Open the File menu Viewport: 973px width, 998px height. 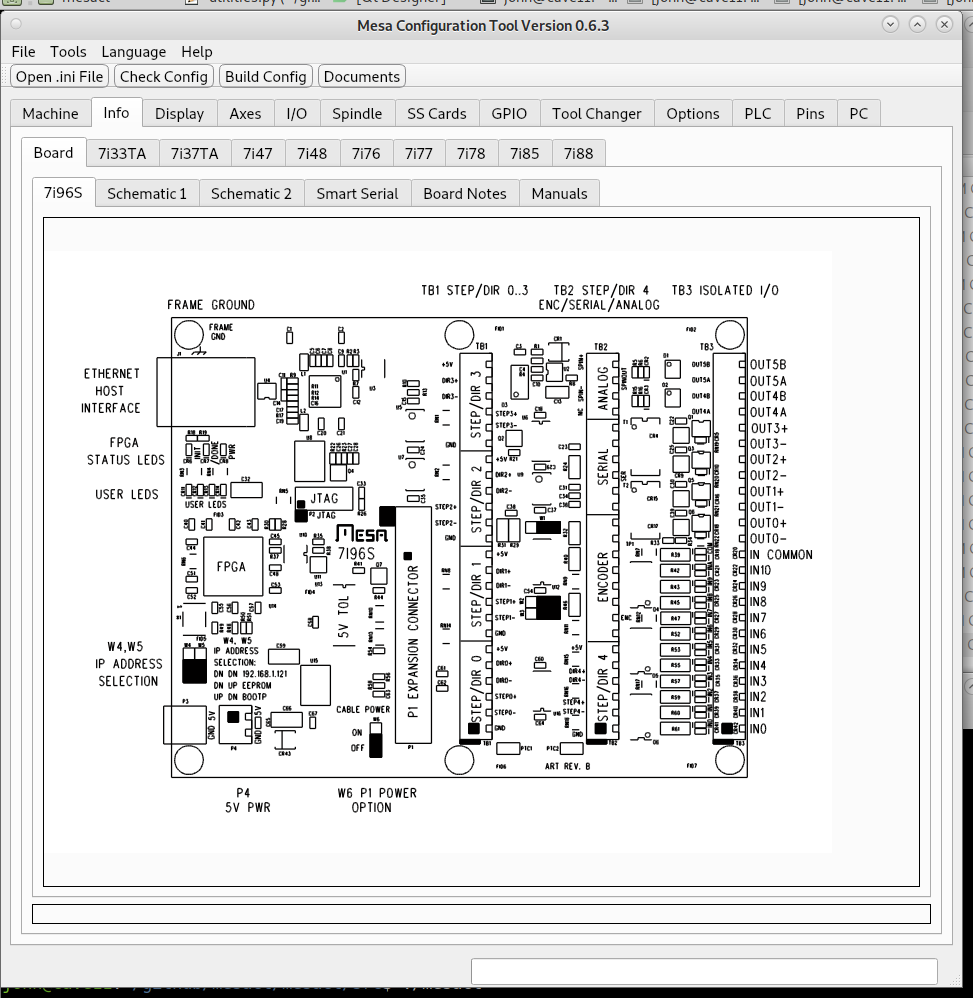[x=24, y=52]
